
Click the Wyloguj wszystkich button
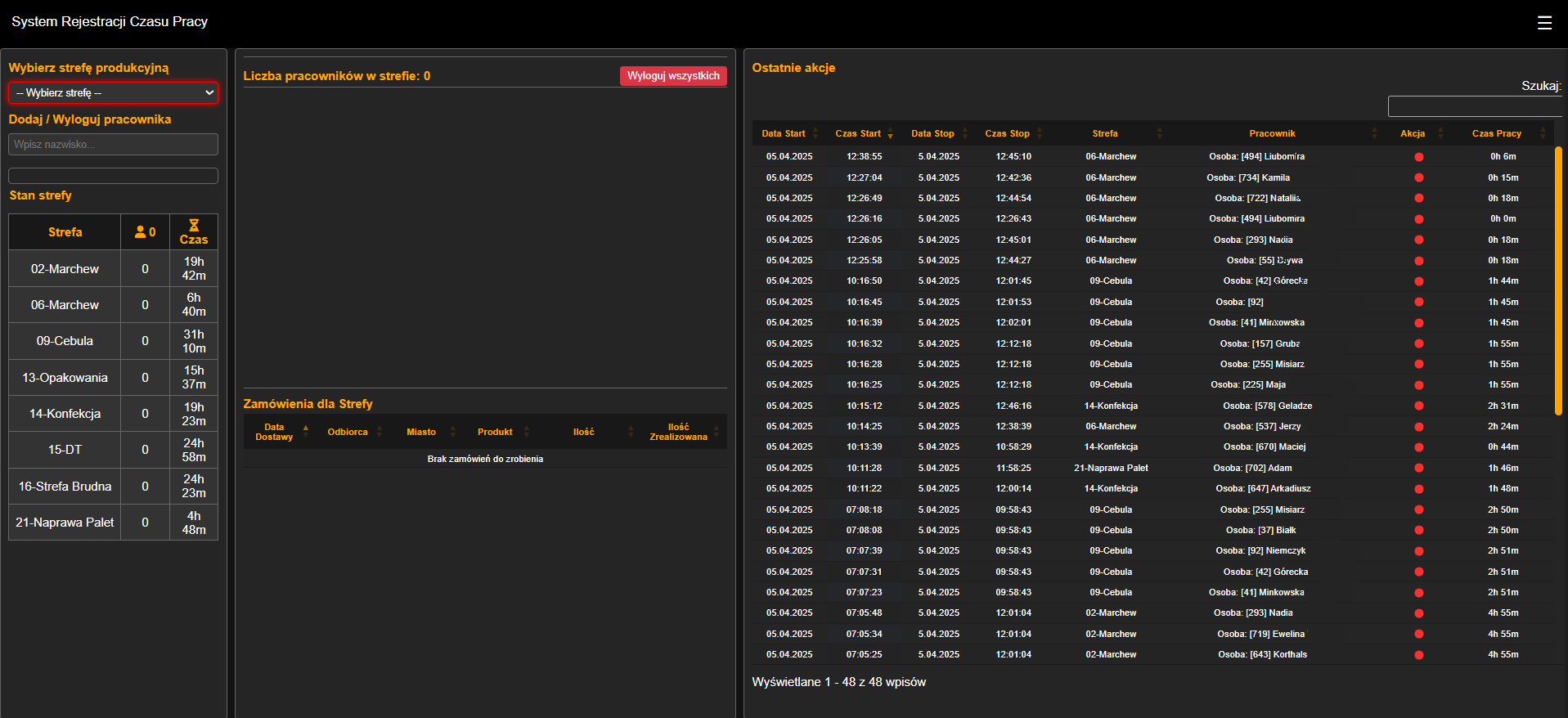pyautogui.click(x=673, y=76)
